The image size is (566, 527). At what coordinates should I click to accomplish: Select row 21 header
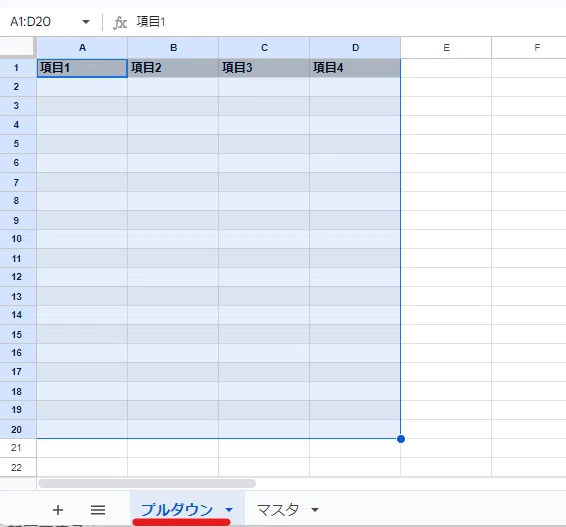(18, 448)
